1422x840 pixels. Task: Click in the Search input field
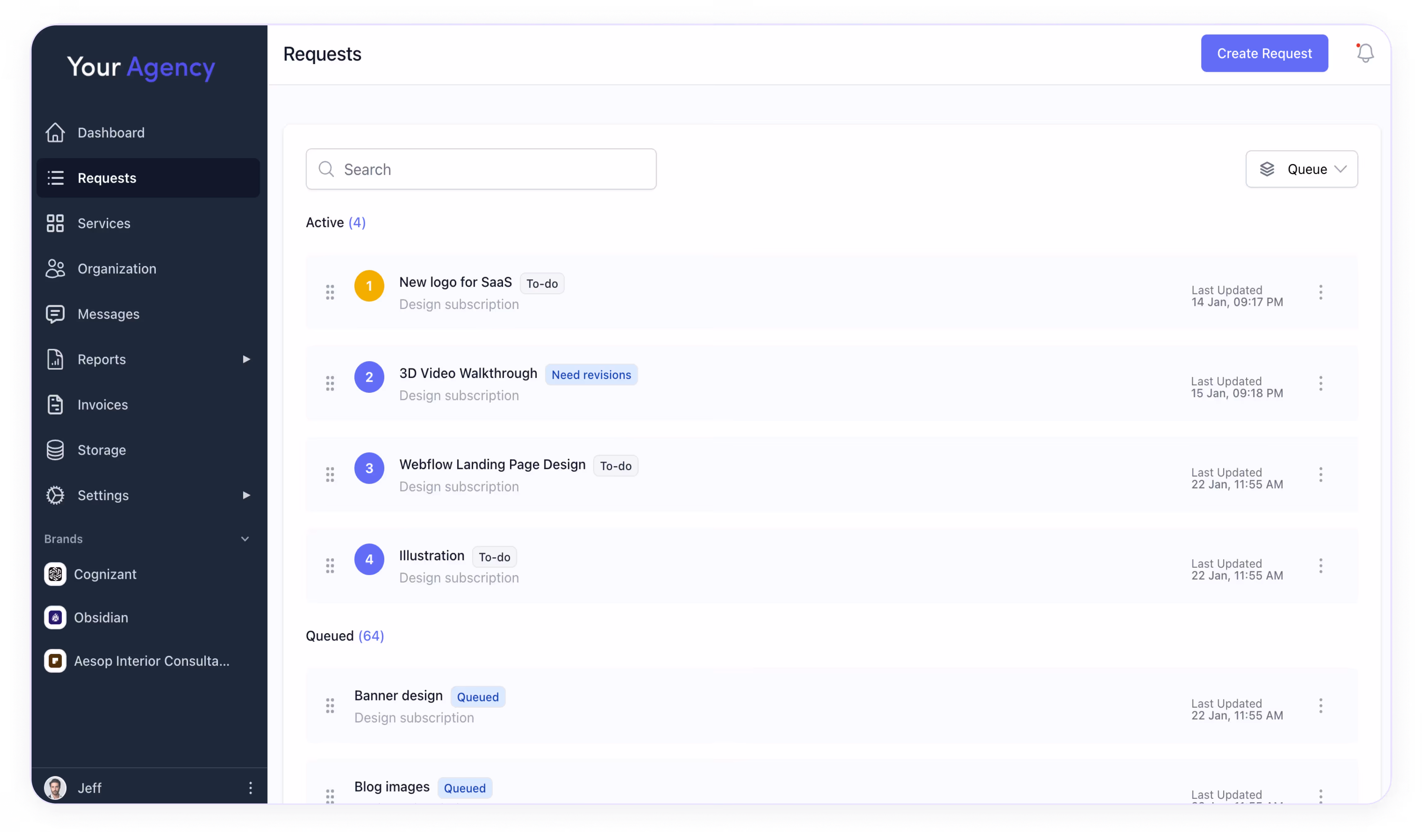481,169
